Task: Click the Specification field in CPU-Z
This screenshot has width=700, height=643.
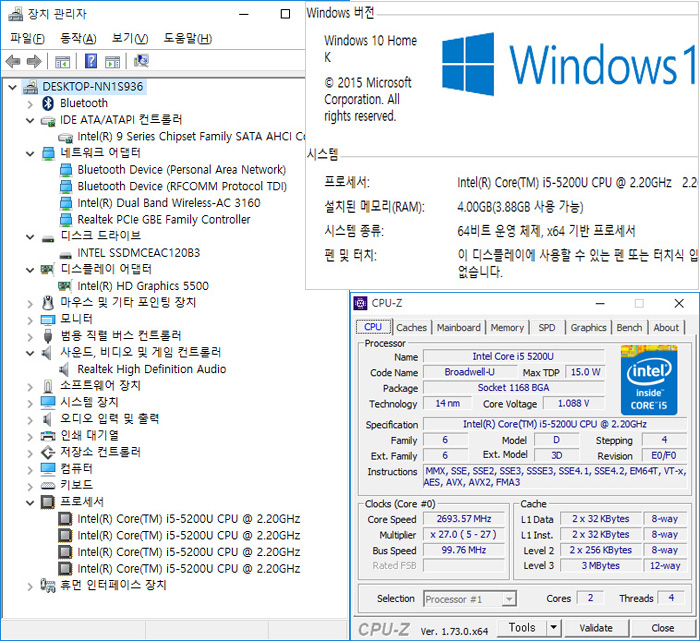Action: pos(554,424)
